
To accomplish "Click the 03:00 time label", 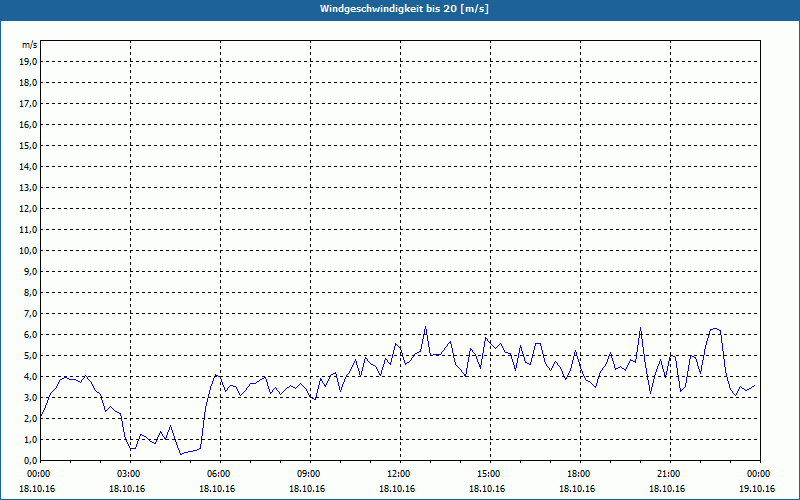I will 130,474.
